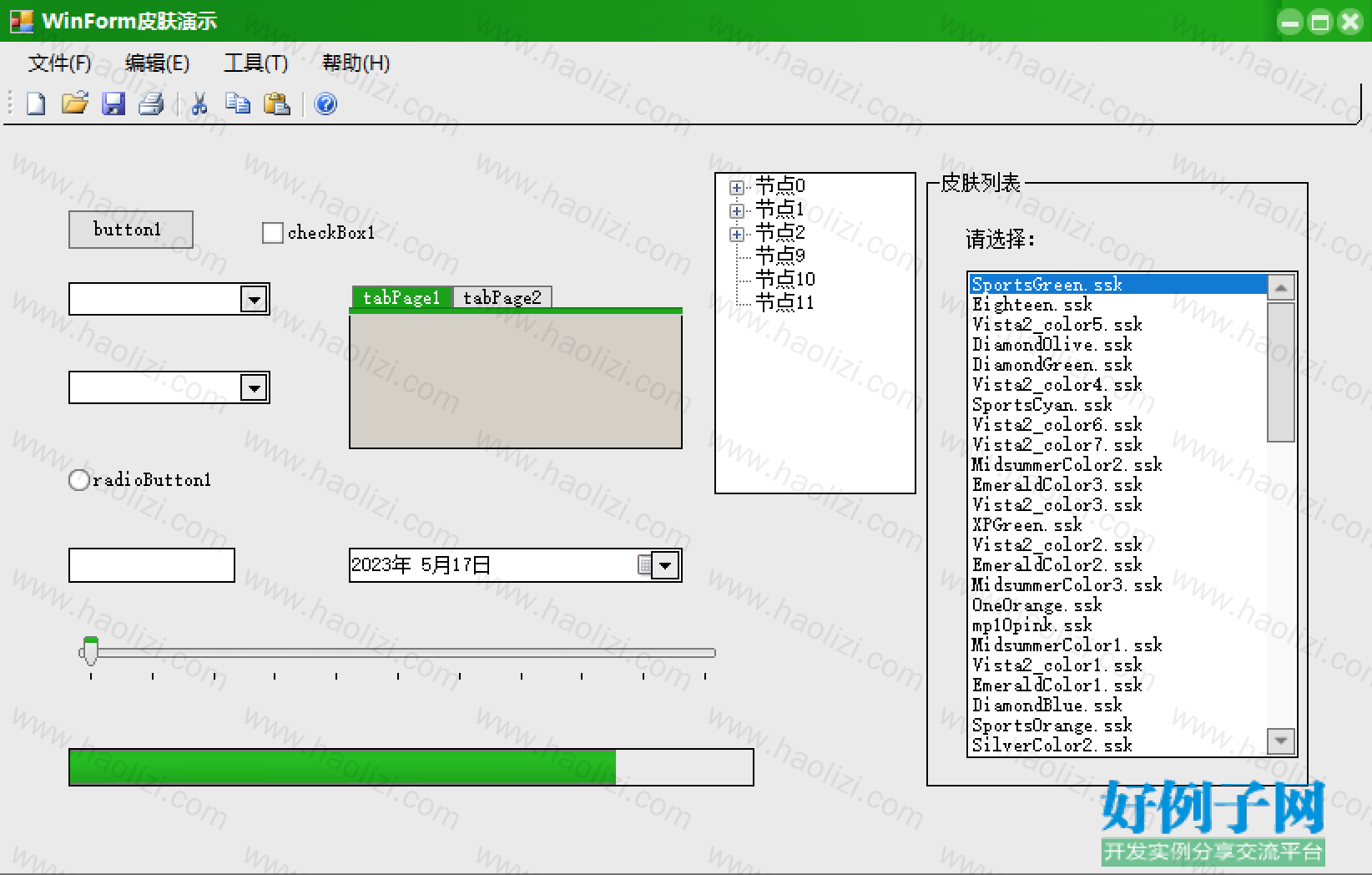Select Vista2_color5.ssk skin

point(1118,325)
